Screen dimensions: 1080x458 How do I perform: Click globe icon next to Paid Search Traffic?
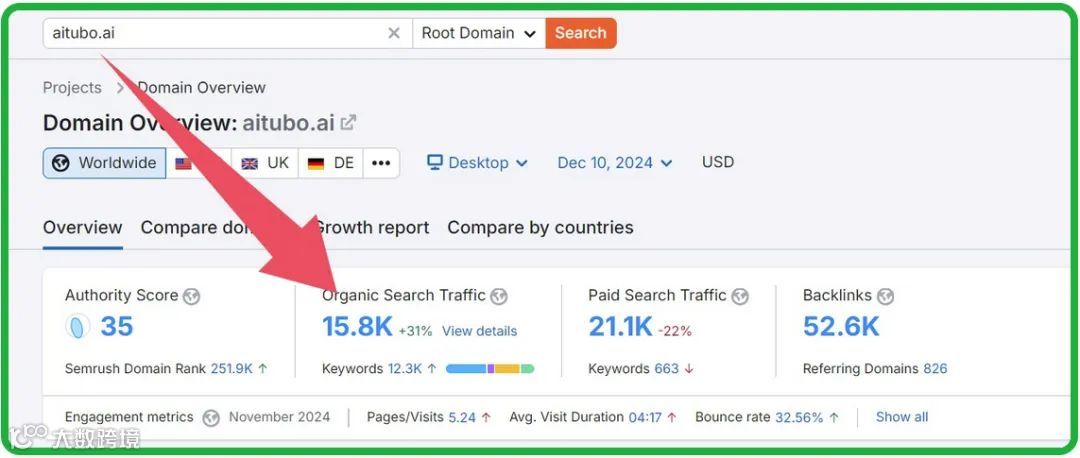coord(740,296)
